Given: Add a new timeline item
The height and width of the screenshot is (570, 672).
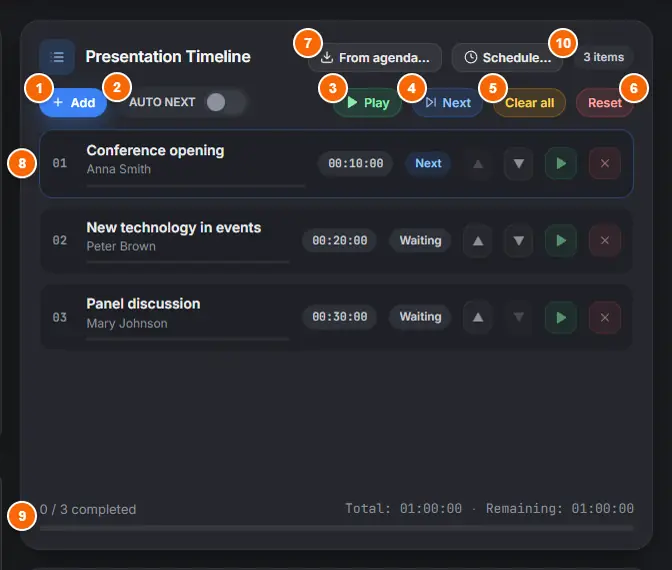Looking at the screenshot, I should (73, 102).
